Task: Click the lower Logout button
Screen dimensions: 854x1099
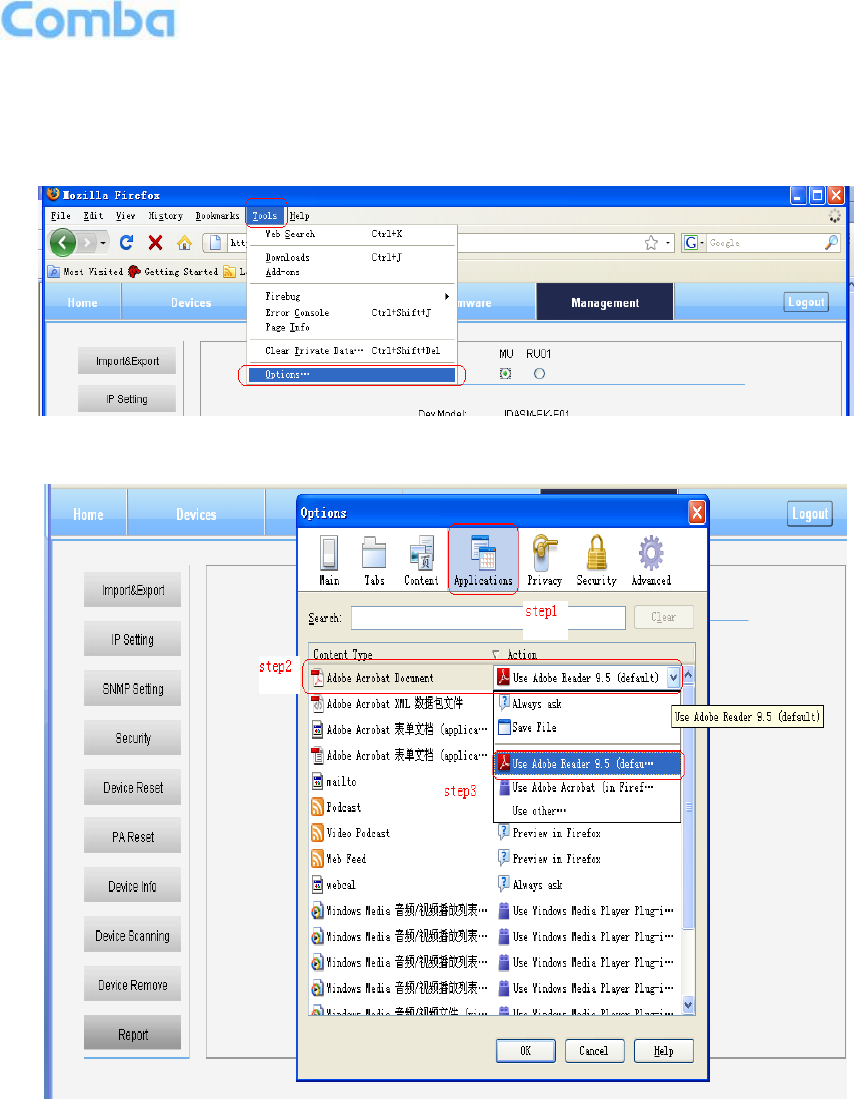Action: (810, 514)
